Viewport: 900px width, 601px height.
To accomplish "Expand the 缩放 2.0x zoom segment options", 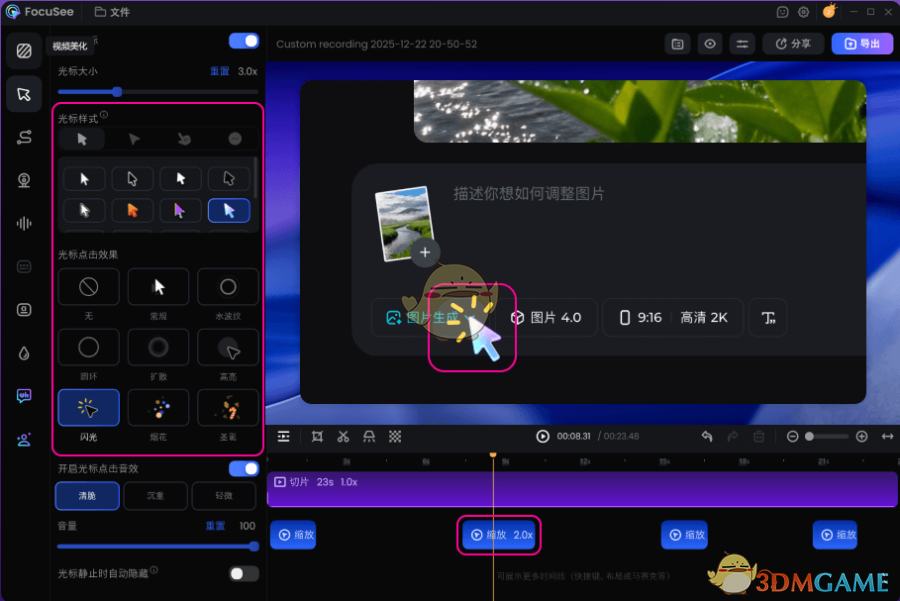I will (x=498, y=535).
